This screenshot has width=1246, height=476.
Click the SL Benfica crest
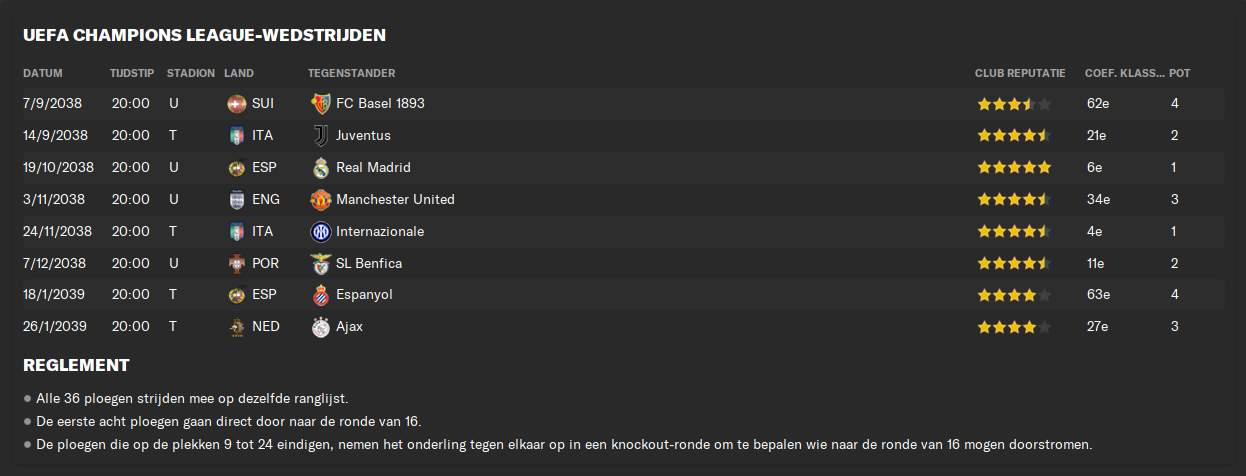[320, 263]
